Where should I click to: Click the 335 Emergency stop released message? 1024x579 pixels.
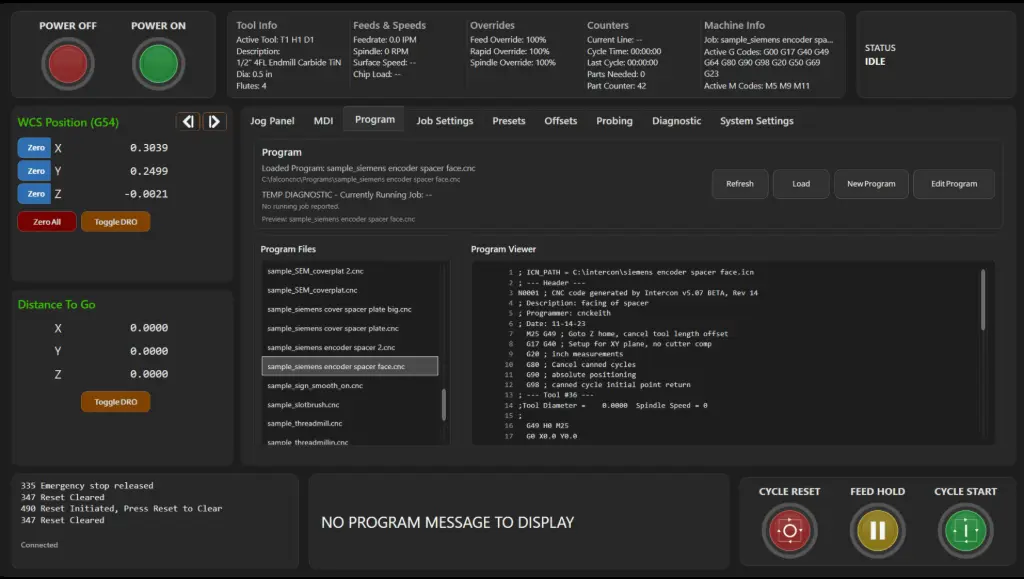87,486
